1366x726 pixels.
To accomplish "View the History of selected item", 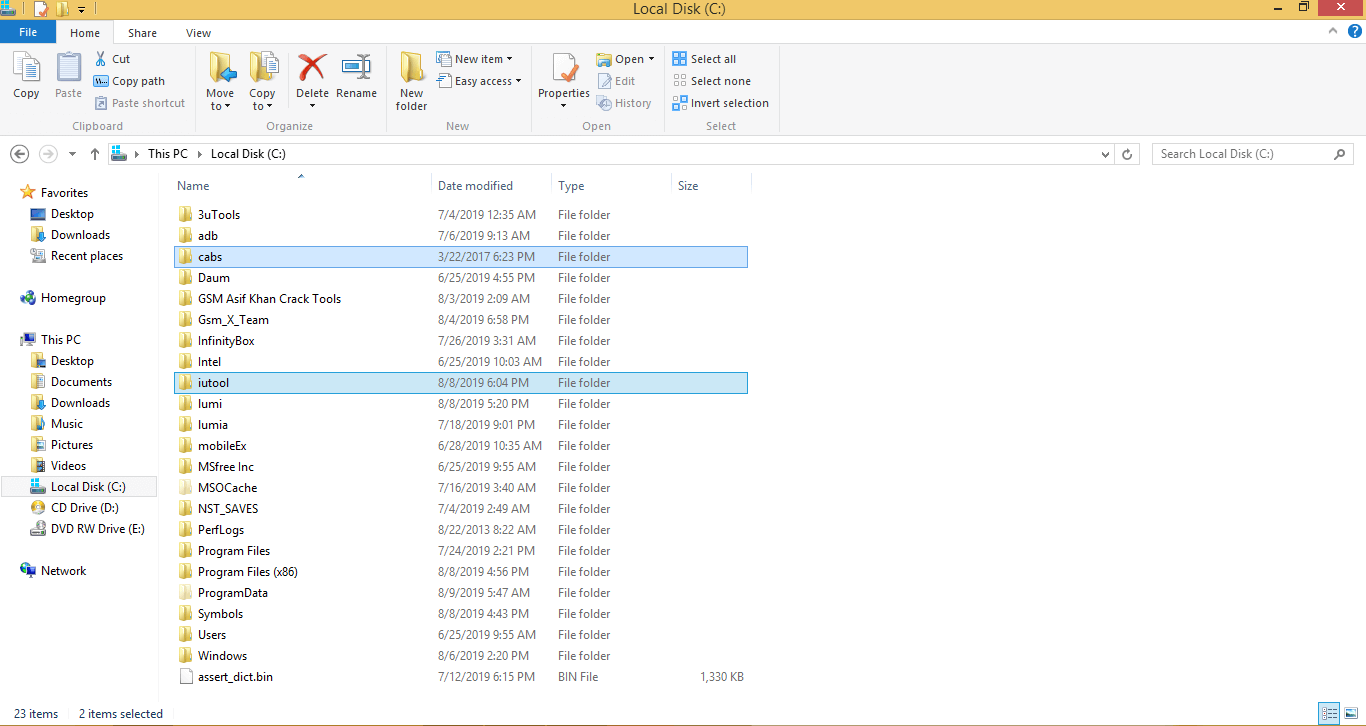I will click(624, 102).
